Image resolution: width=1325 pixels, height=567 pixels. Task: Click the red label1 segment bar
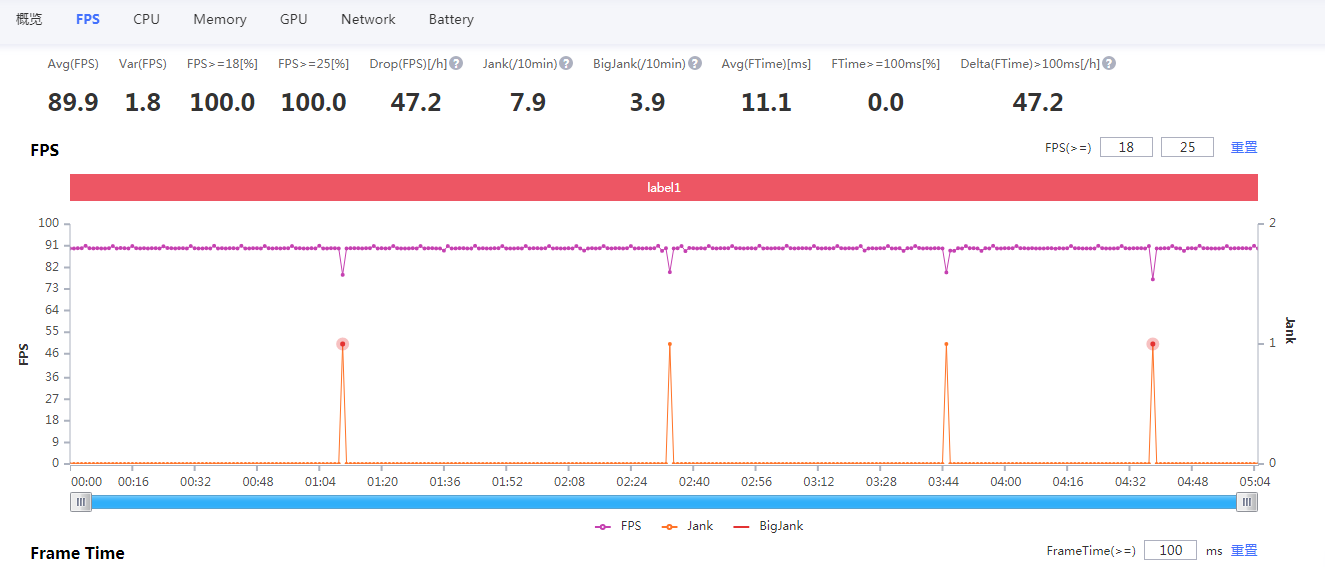point(663,187)
